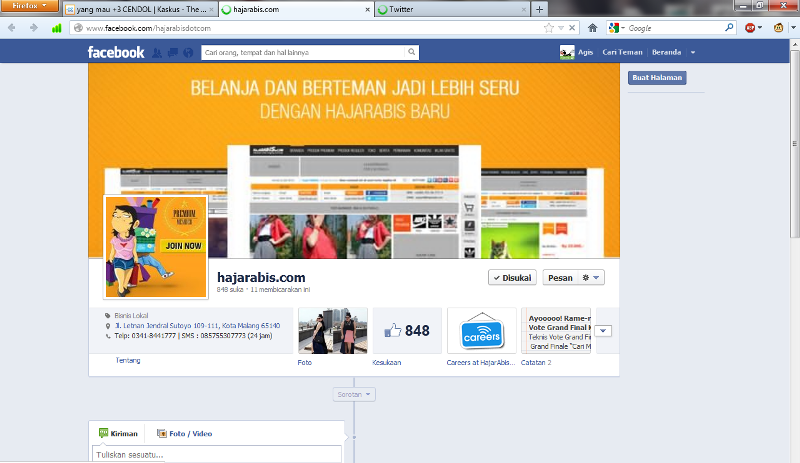
Task: Click Firefox forward arrow
Action: [x=33, y=28]
